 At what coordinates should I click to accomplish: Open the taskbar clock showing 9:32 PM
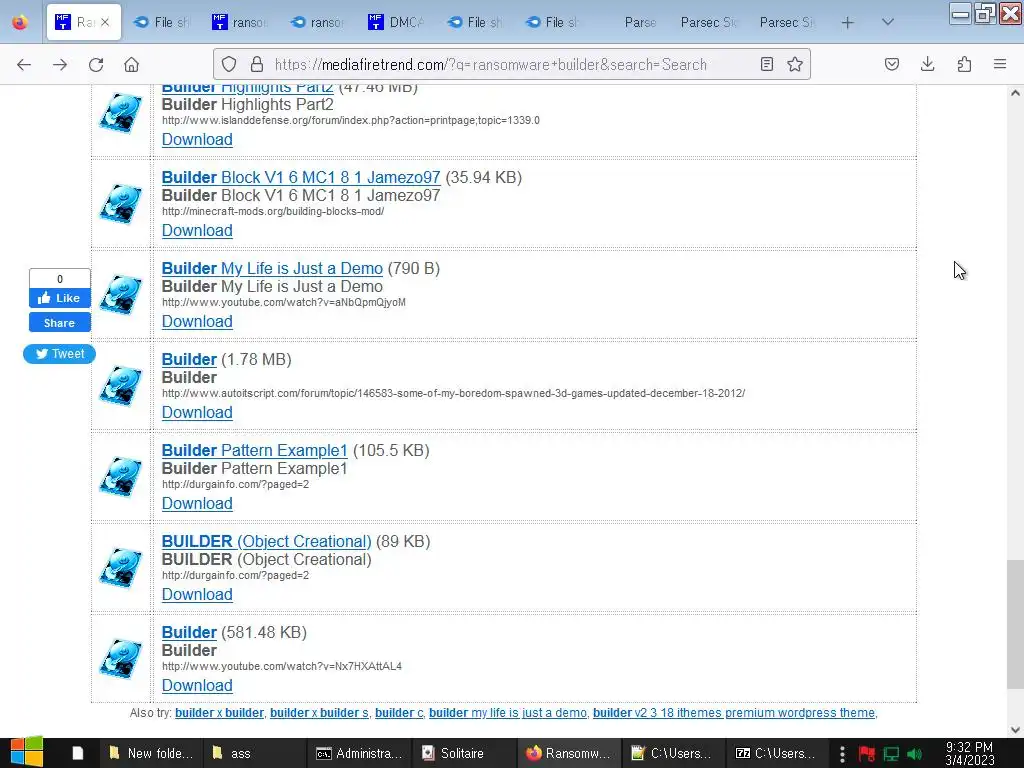click(x=969, y=754)
